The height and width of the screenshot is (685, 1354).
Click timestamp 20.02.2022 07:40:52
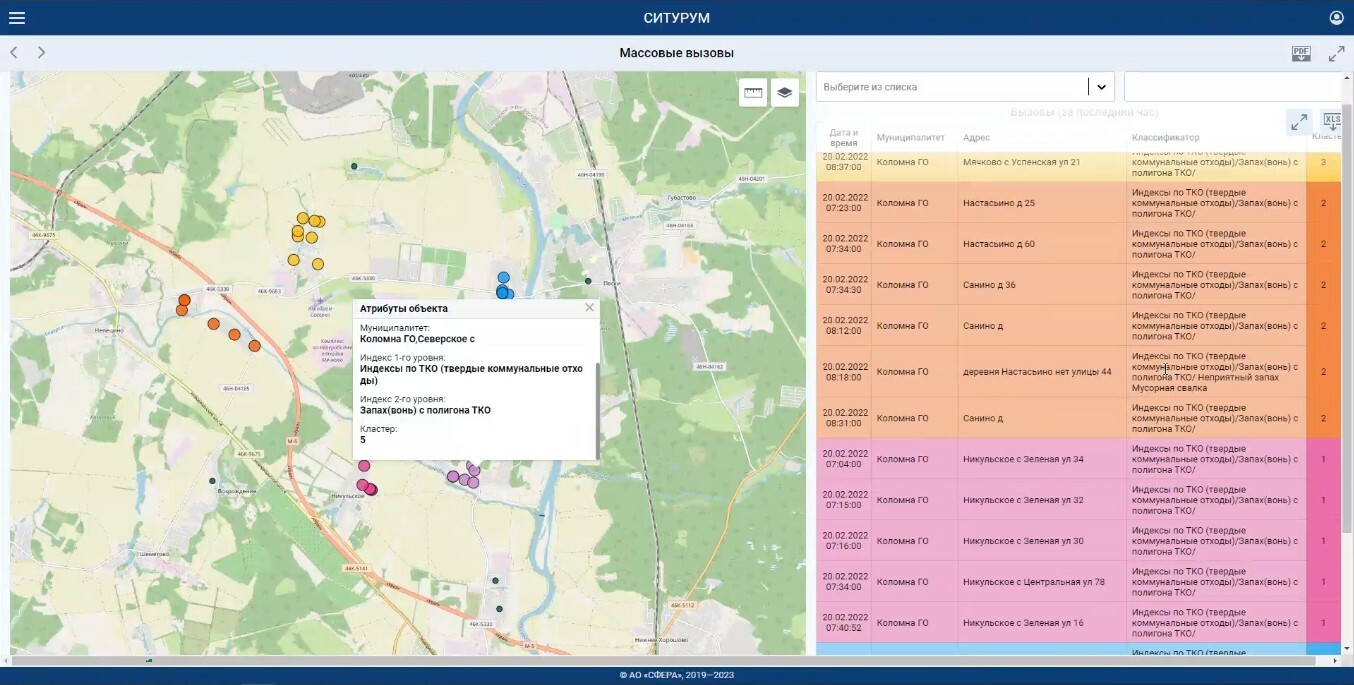(x=844, y=623)
